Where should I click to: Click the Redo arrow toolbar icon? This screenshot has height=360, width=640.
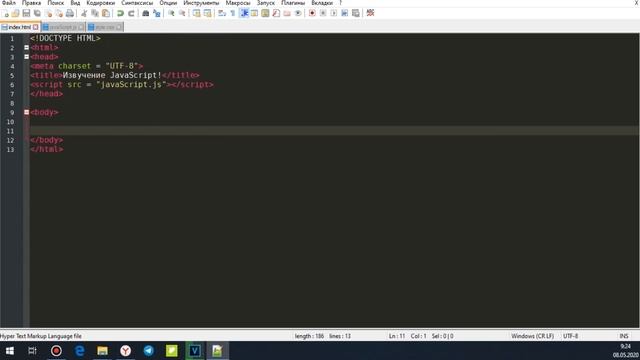(x=131, y=13)
